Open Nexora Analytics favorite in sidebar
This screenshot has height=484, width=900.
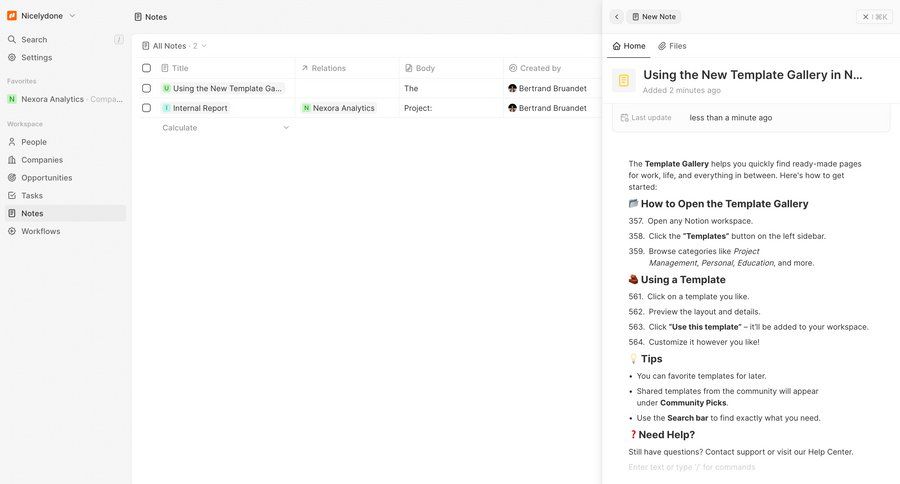coord(65,99)
